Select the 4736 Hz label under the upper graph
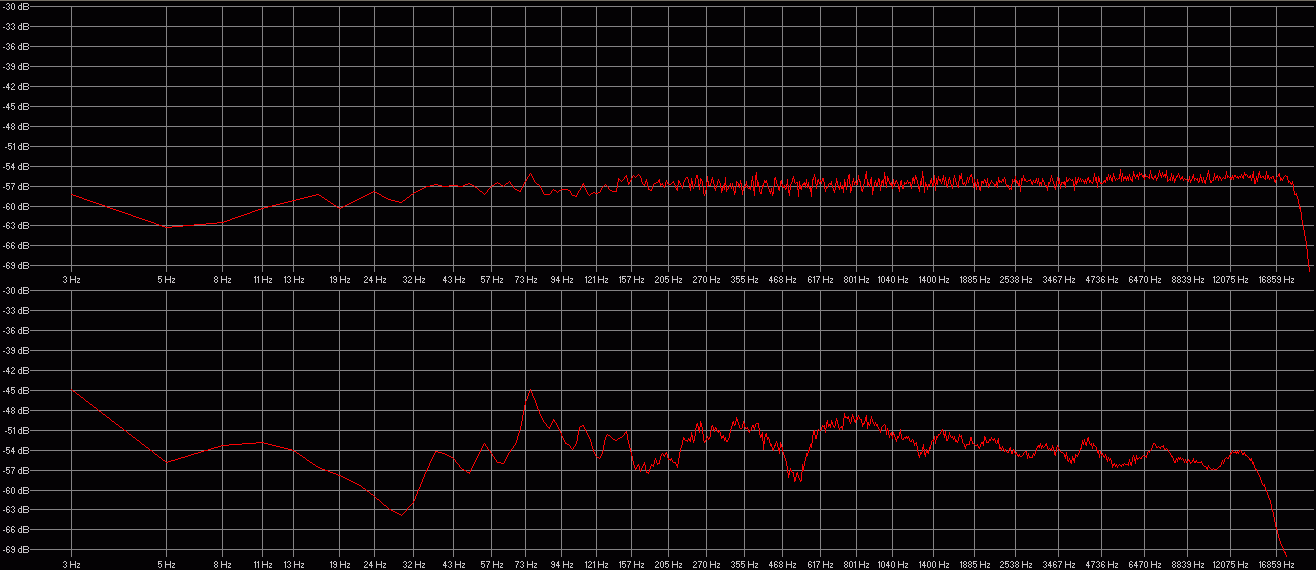1316x570 pixels. [x=1102, y=280]
